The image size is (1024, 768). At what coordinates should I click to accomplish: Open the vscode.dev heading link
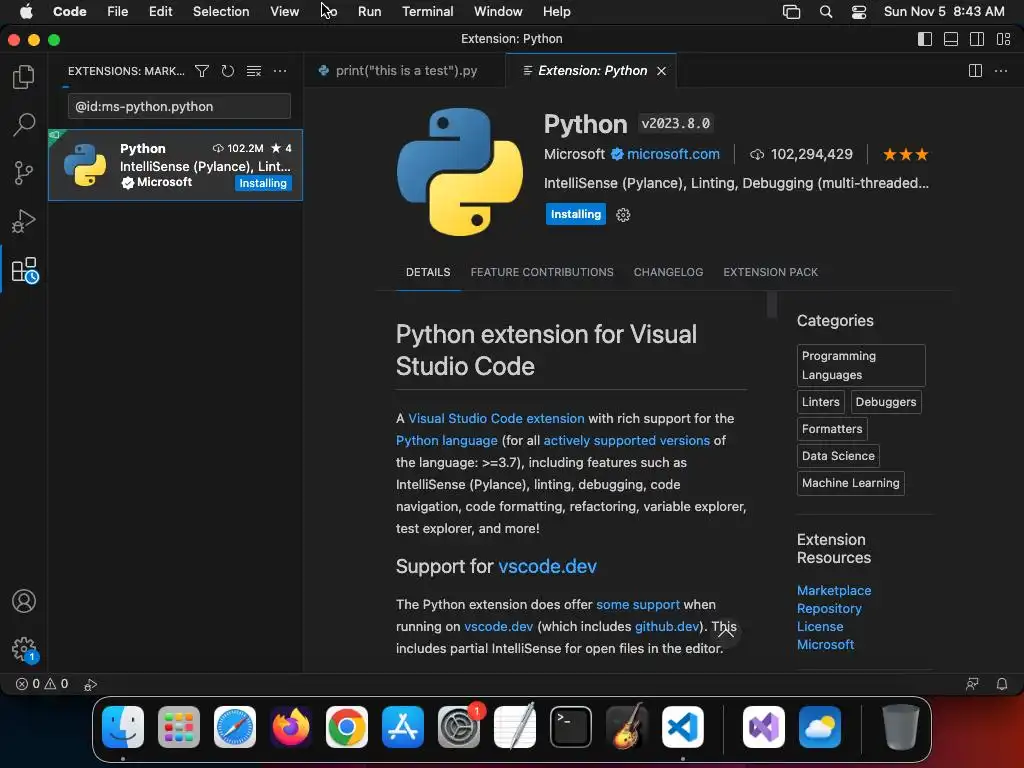point(547,566)
